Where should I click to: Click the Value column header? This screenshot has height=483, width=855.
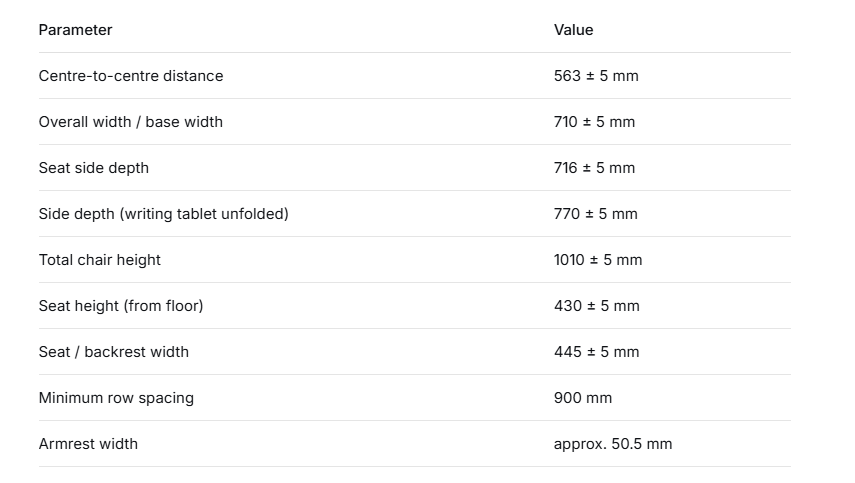pyautogui.click(x=573, y=30)
